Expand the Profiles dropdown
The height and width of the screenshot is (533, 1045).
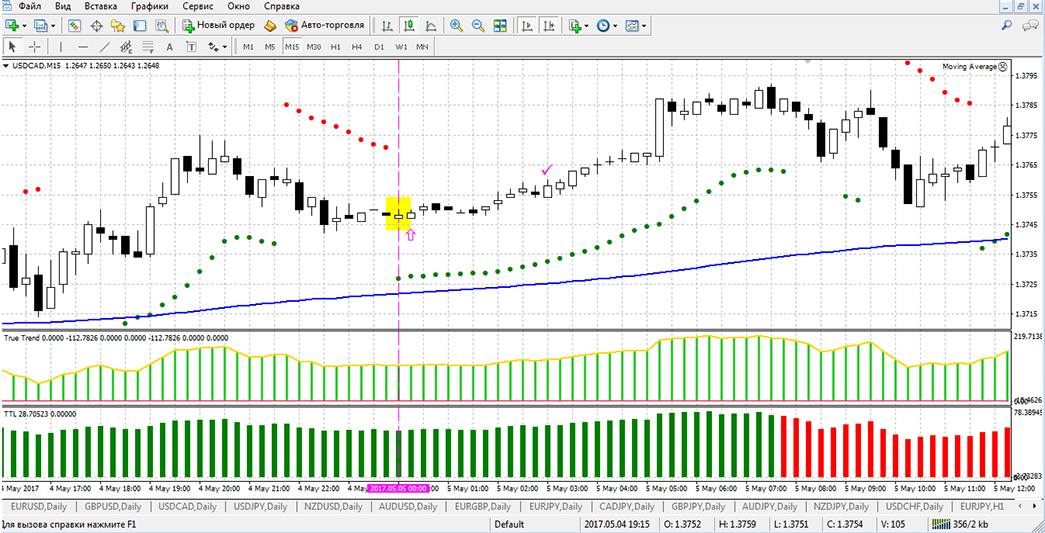(x=53, y=26)
